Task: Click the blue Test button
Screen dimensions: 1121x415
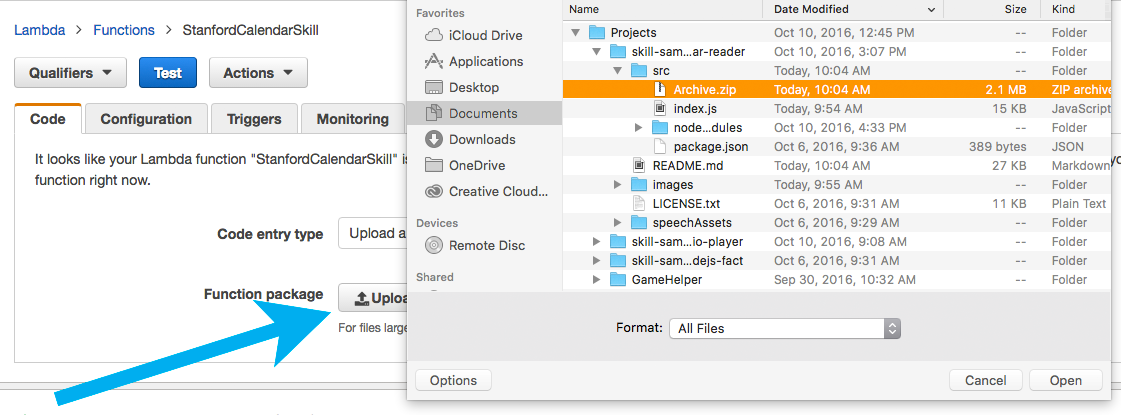Action: (168, 73)
